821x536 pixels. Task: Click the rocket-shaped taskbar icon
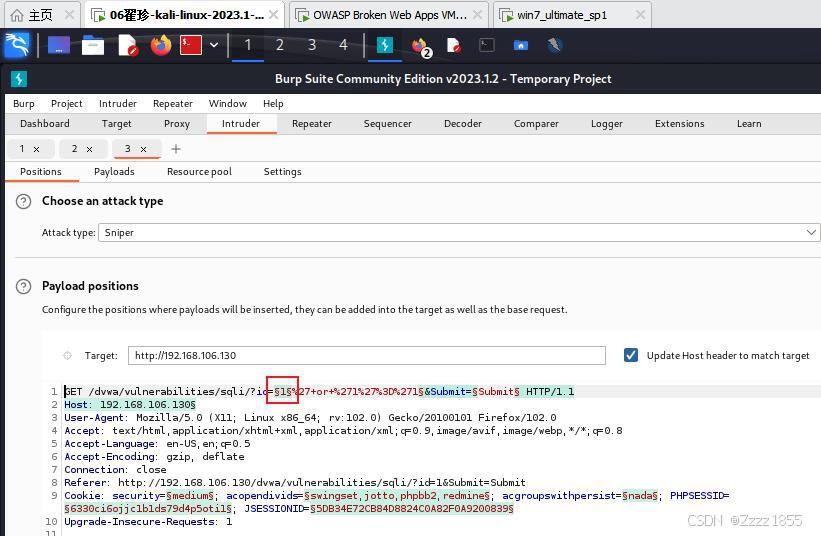tap(554, 46)
